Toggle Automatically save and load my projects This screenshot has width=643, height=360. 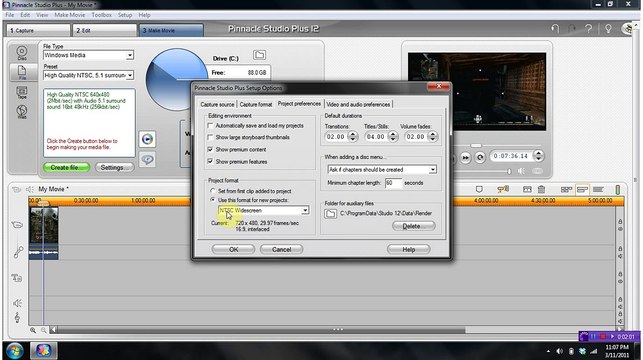tap(210, 126)
